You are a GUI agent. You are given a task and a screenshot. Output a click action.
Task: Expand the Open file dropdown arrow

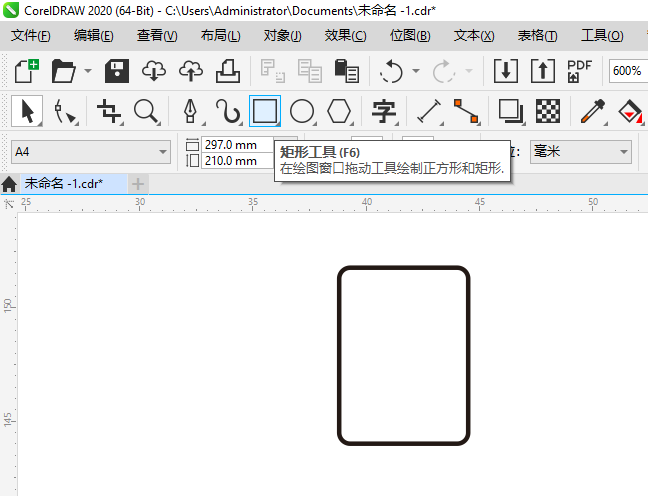[88, 71]
